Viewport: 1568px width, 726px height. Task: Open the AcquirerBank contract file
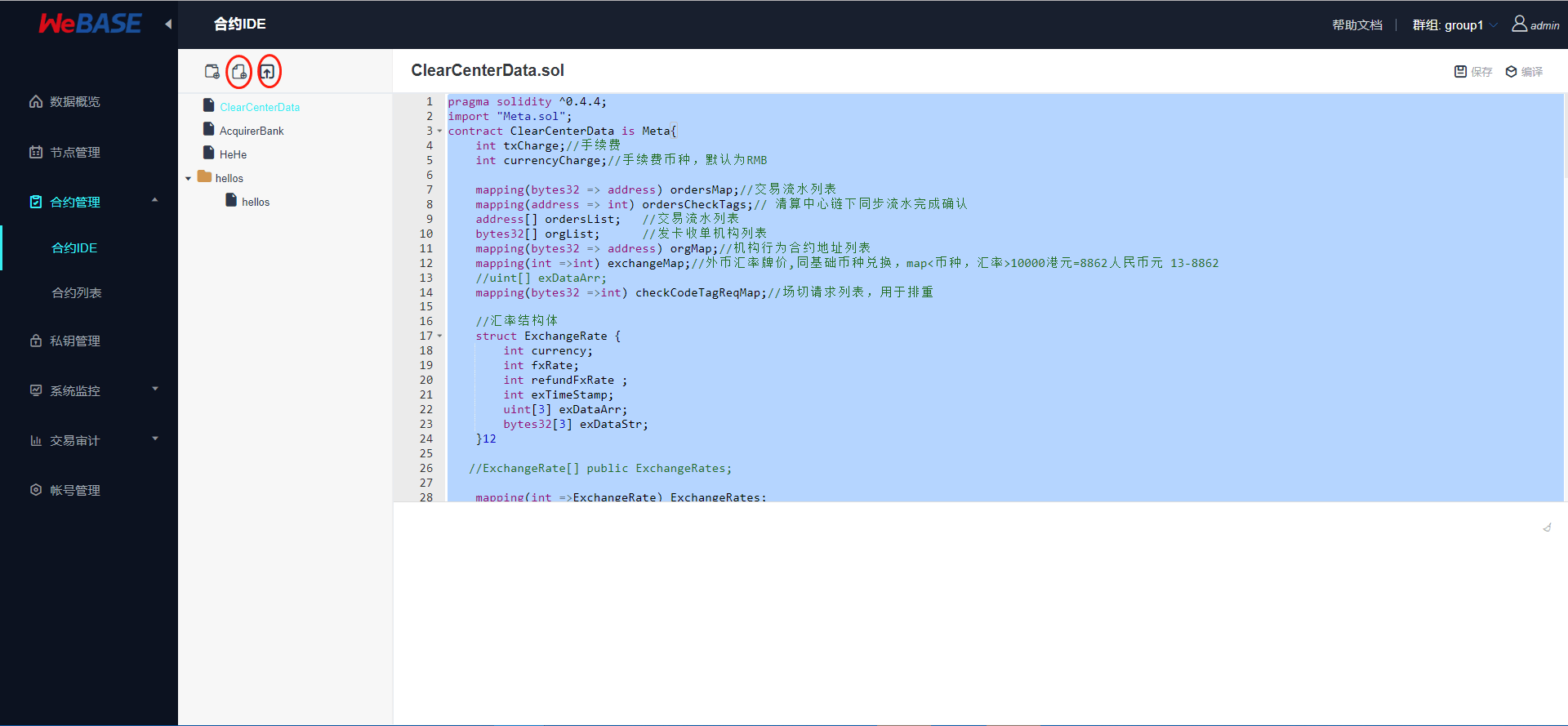[x=251, y=131]
